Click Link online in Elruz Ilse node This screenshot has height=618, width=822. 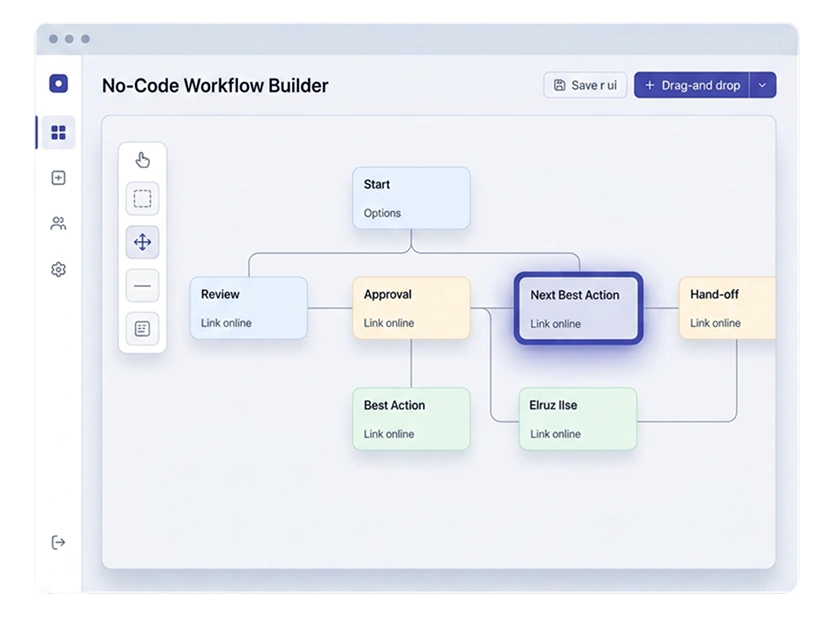tap(555, 434)
